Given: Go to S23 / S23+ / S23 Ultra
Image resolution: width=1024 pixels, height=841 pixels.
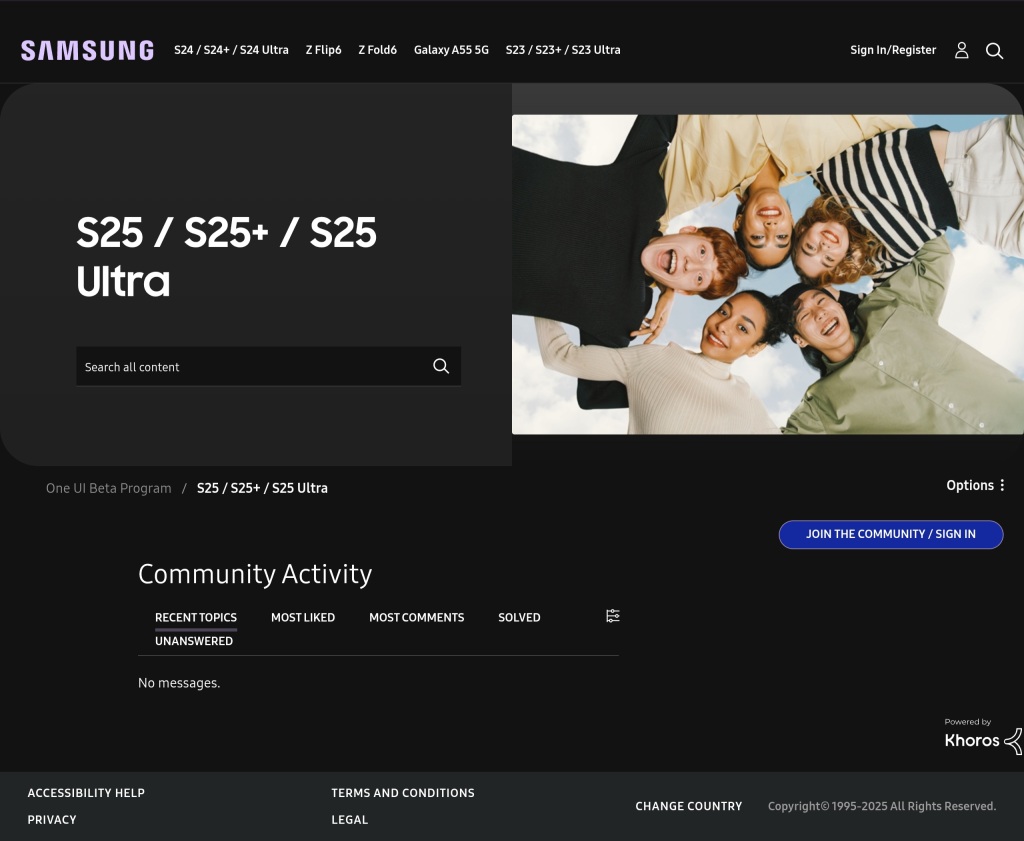Looking at the screenshot, I should coord(563,50).
